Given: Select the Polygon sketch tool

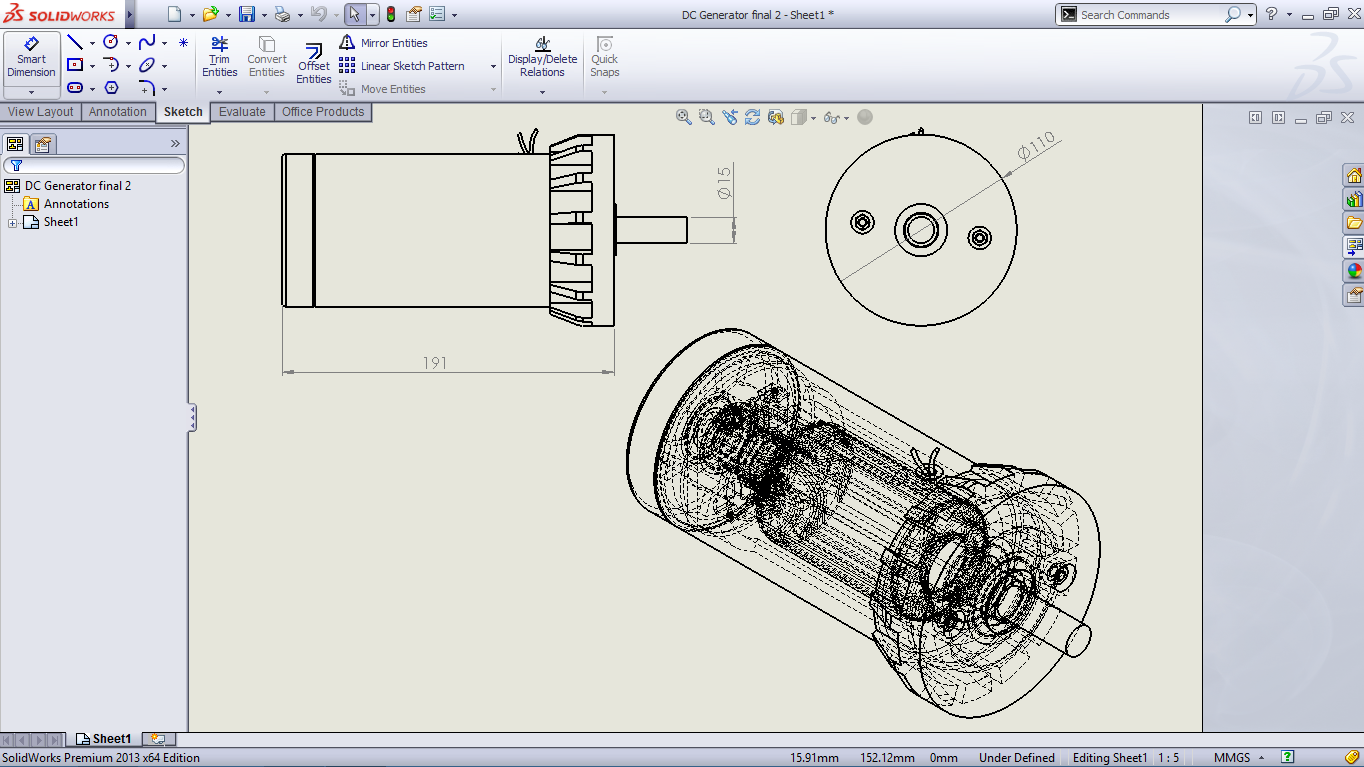Looking at the screenshot, I should [x=111, y=88].
